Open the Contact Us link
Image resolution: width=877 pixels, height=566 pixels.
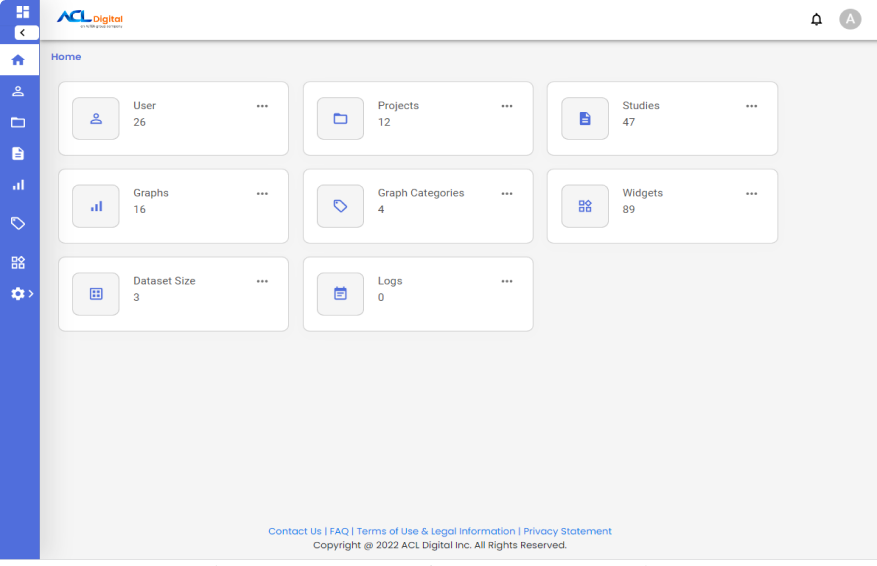(x=295, y=531)
